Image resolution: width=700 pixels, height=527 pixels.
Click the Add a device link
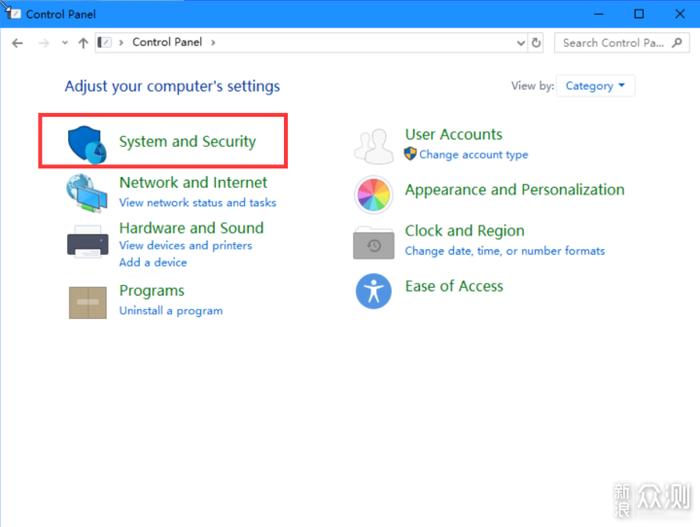click(x=153, y=263)
